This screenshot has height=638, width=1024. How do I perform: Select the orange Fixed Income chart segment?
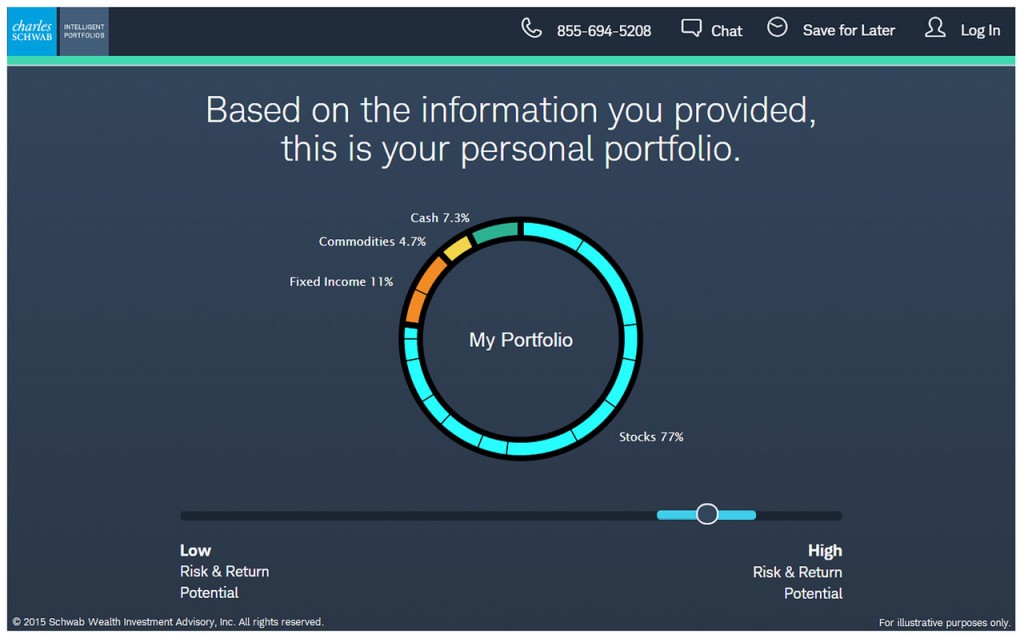[420, 291]
